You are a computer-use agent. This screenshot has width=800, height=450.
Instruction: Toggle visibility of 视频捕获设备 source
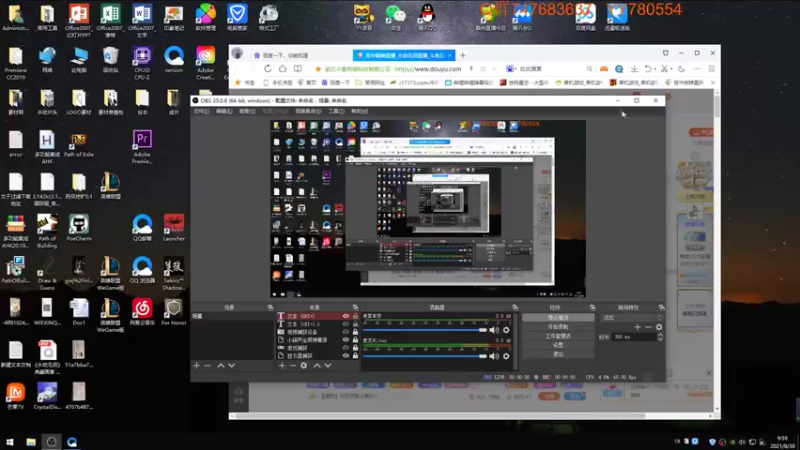coord(346,332)
